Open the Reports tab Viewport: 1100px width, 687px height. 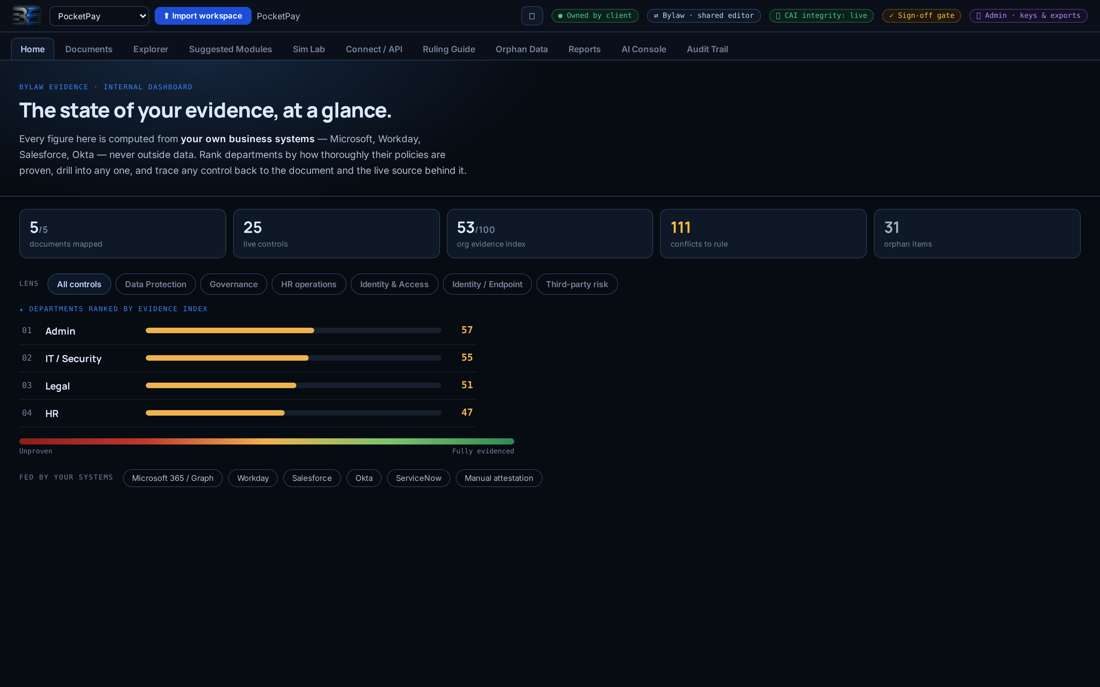(x=584, y=49)
